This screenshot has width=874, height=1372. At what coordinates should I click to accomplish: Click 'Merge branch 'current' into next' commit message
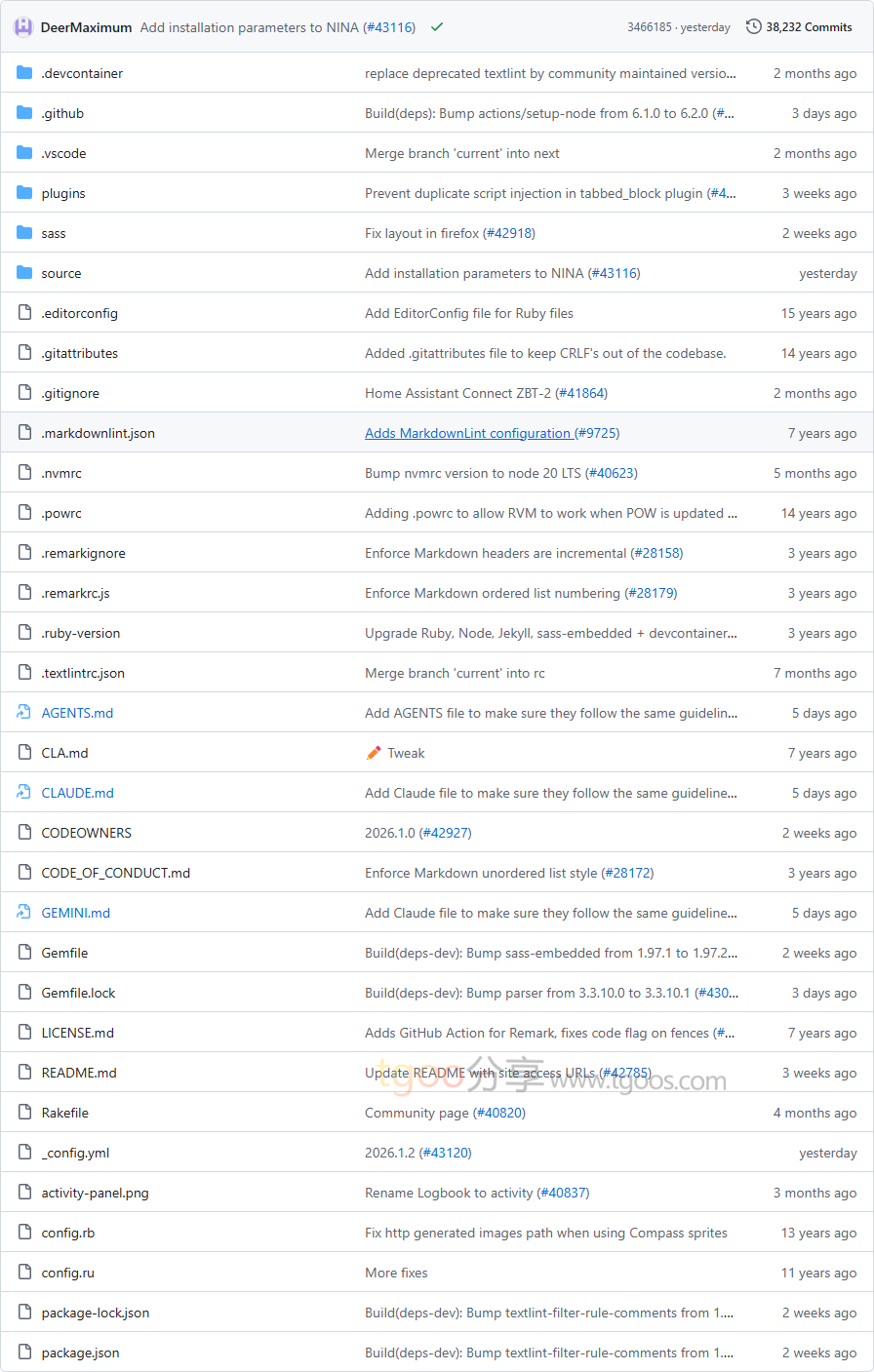click(x=462, y=153)
